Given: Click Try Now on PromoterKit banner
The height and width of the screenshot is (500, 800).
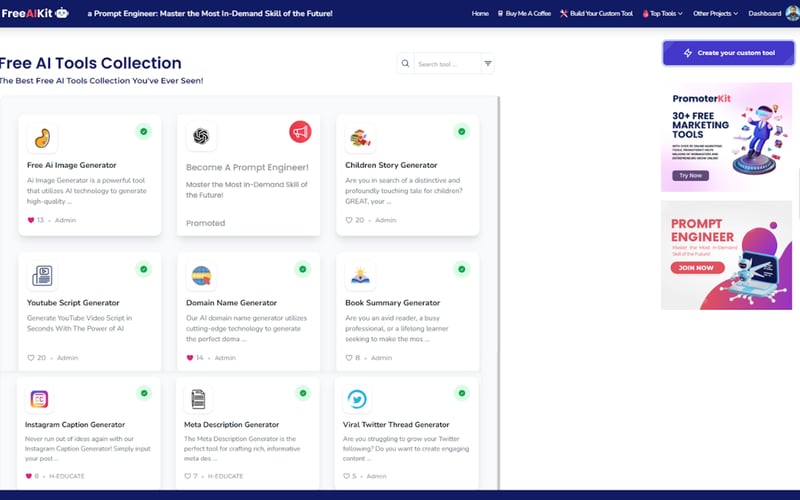Looking at the screenshot, I should pyautogui.click(x=690, y=176).
